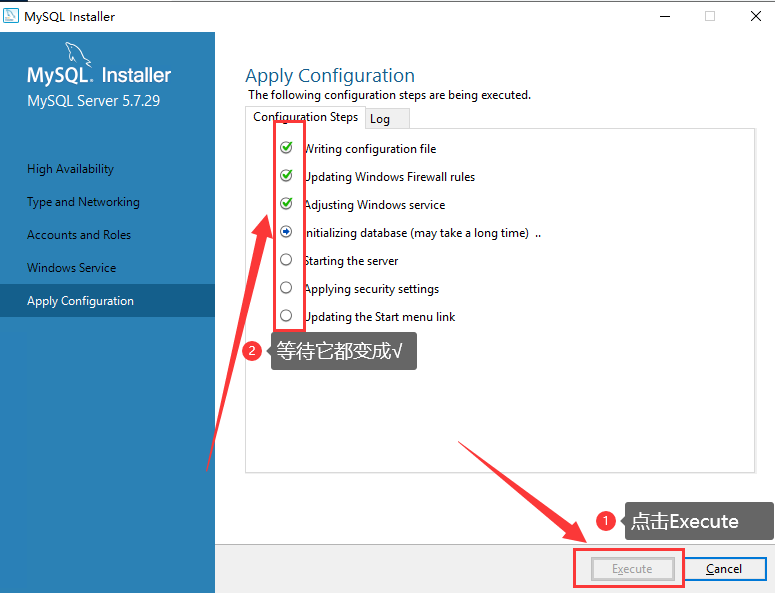Click the in-progress indicator beside Initializing database
Viewport: 775px width, 593px height.
tap(286, 231)
